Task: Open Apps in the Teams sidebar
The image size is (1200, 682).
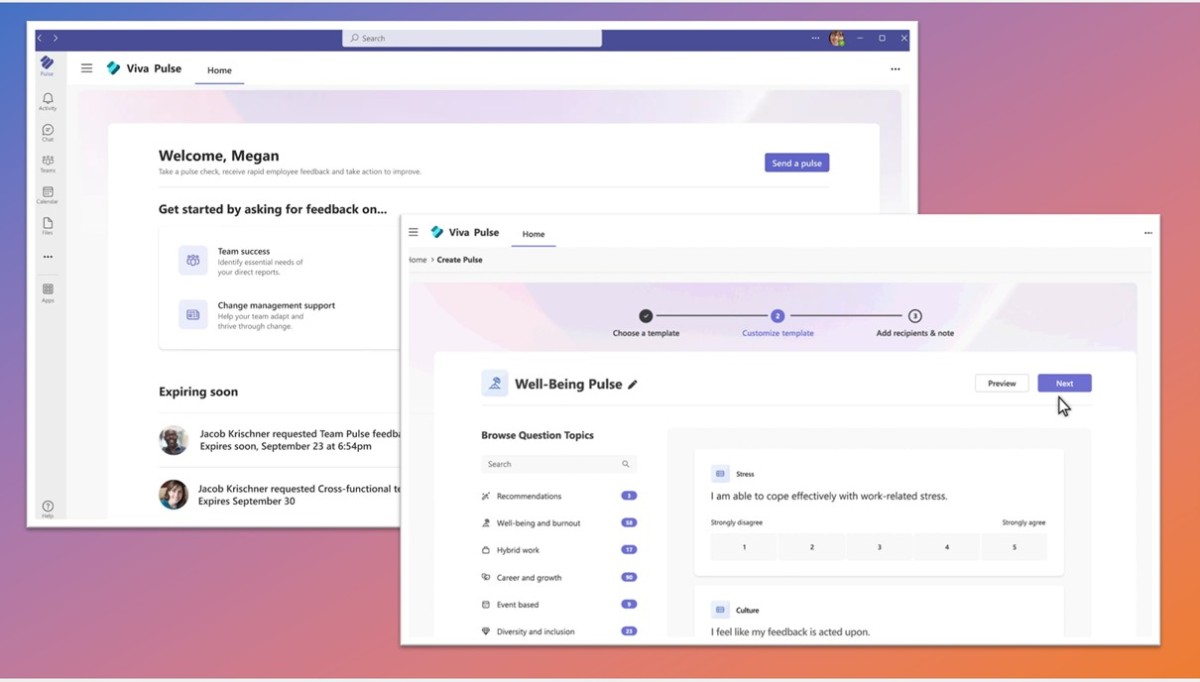Action: click(47, 292)
